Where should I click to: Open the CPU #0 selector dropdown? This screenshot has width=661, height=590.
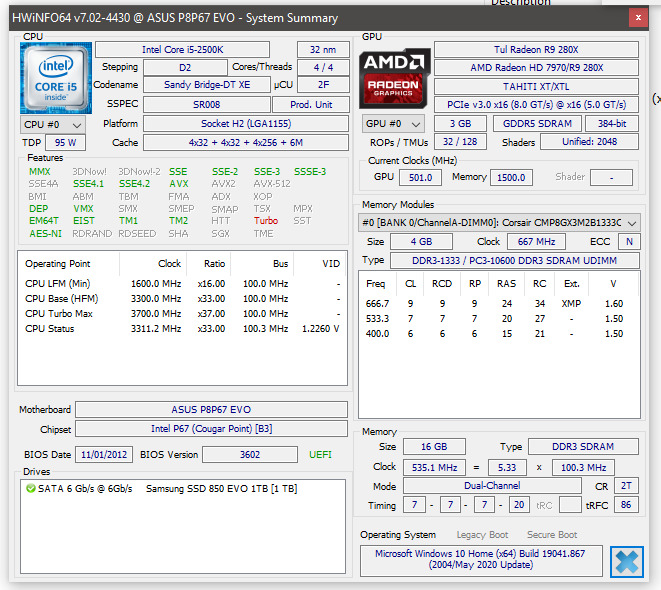click(53, 125)
